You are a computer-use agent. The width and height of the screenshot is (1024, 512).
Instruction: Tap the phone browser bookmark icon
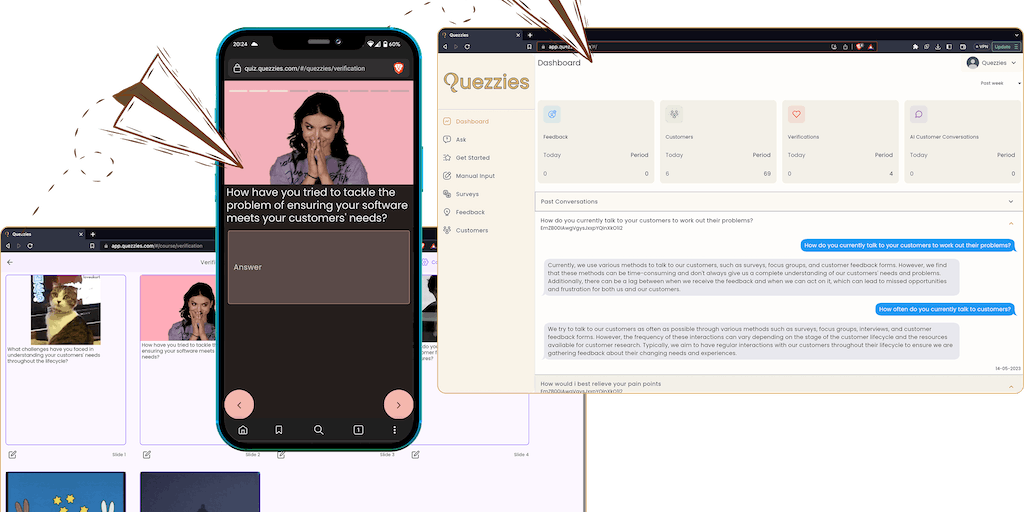(279, 430)
